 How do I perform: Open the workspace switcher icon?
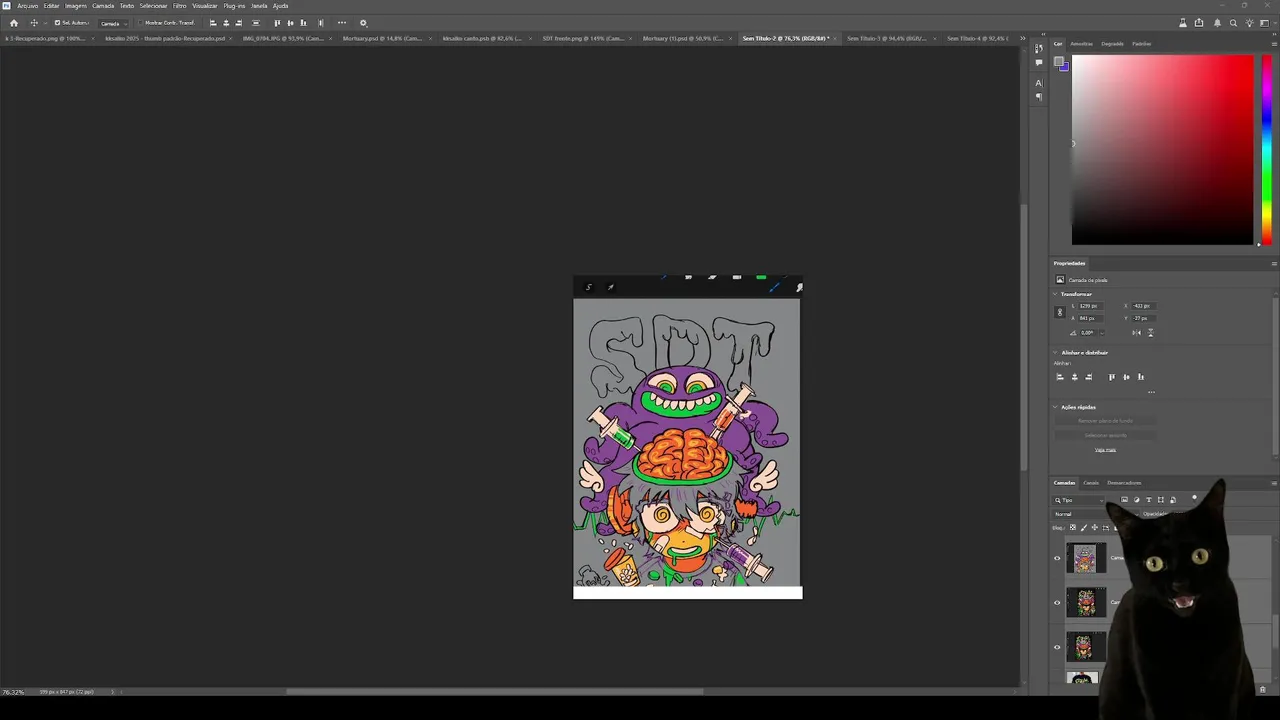[1266, 23]
